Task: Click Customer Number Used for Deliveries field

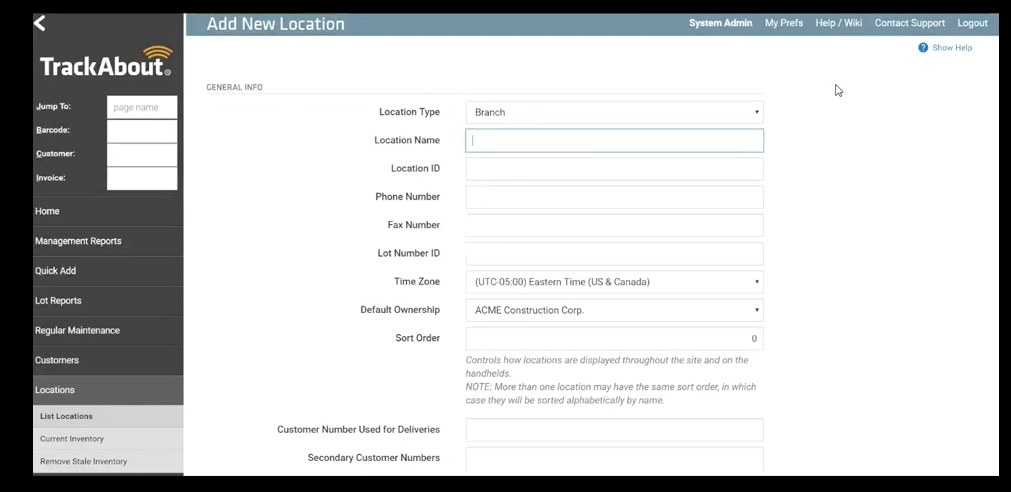Action: (614, 429)
